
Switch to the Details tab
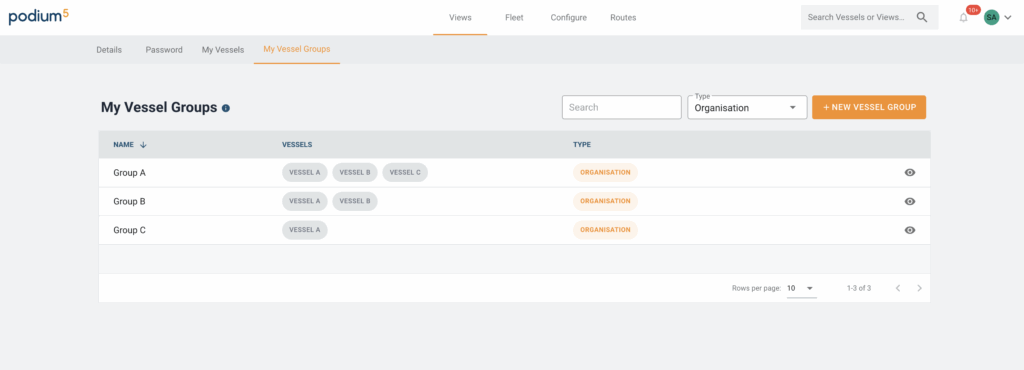[x=109, y=50]
